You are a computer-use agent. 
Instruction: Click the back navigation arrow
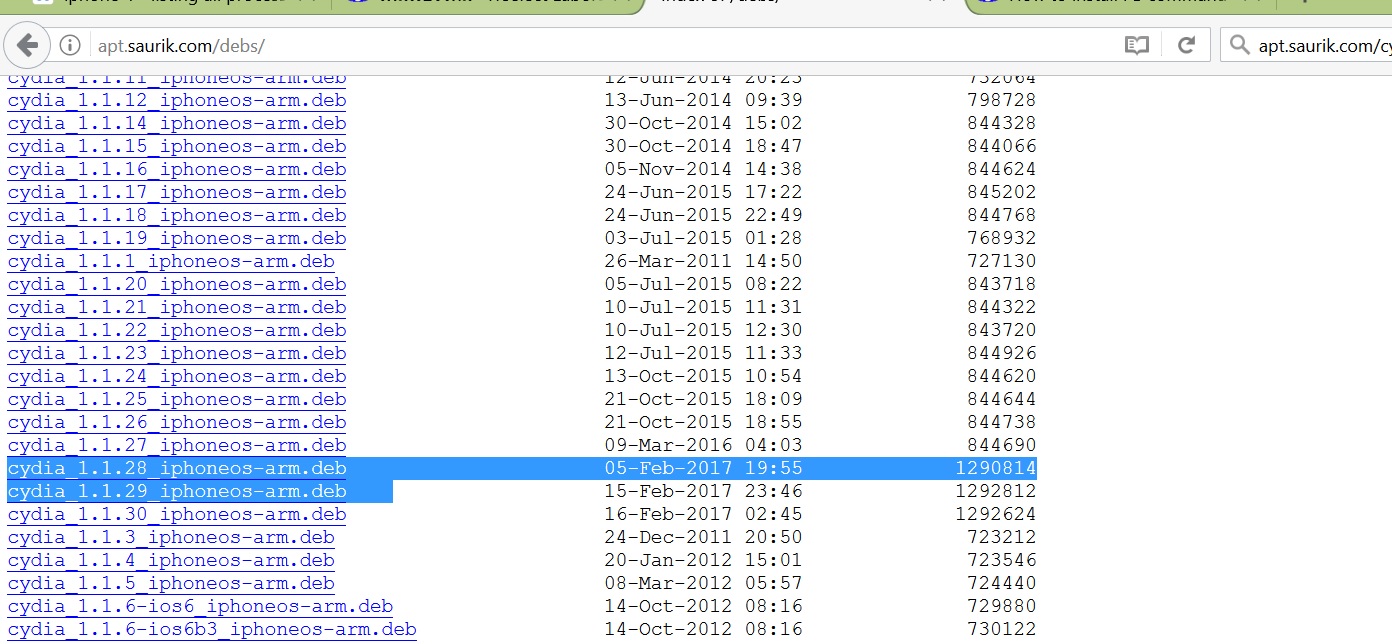pyautogui.click(x=27, y=44)
